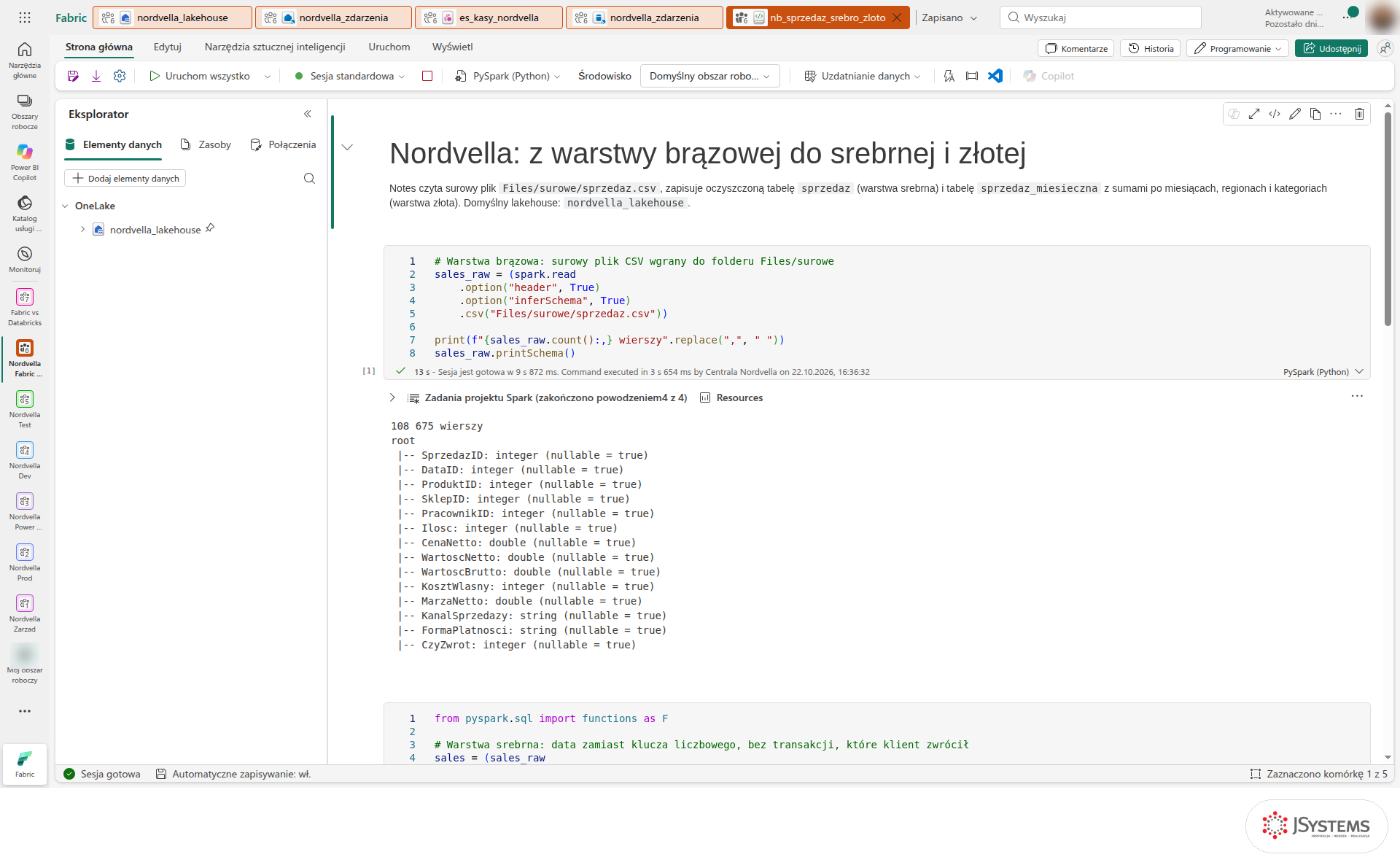Screen dimensions: 1400x865
Task: Open Zapisano status dropdown
Action: click(x=949, y=18)
